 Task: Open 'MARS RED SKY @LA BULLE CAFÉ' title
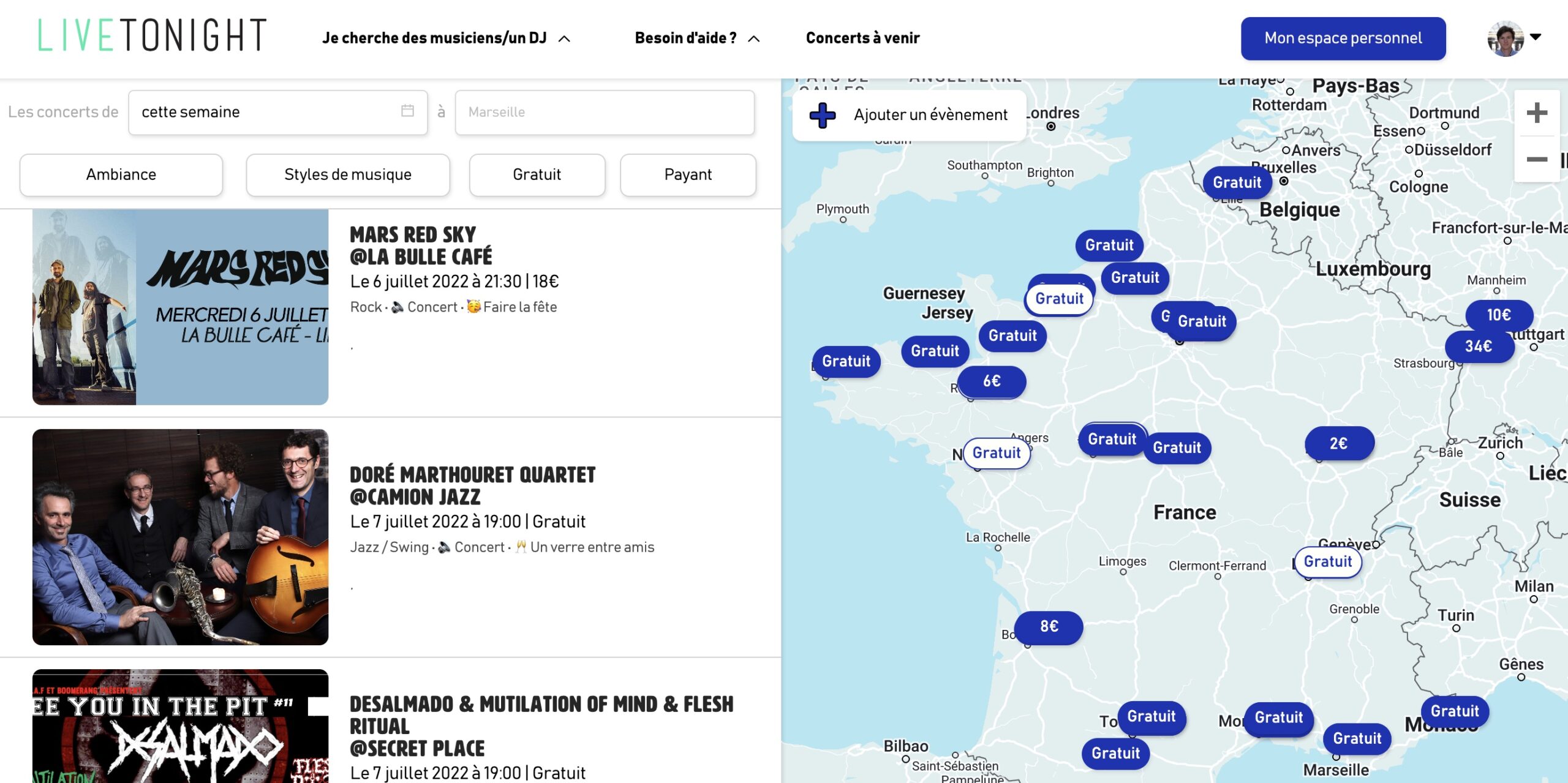pyautogui.click(x=421, y=245)
